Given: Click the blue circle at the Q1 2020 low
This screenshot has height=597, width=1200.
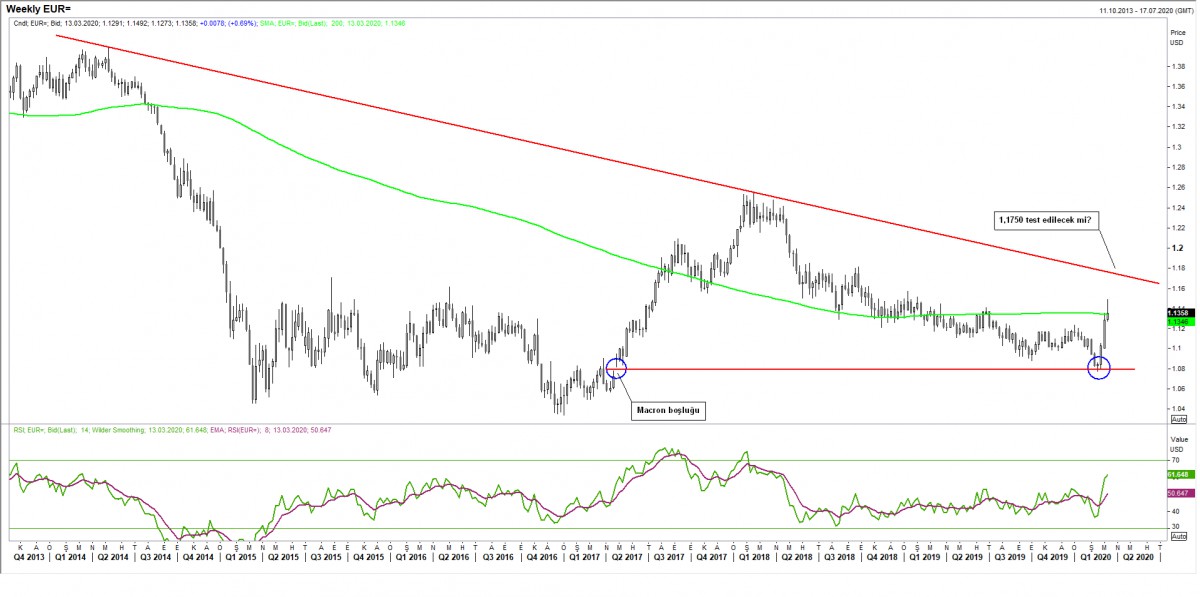Looking at the screenshot, I should tap(1098, 369).
